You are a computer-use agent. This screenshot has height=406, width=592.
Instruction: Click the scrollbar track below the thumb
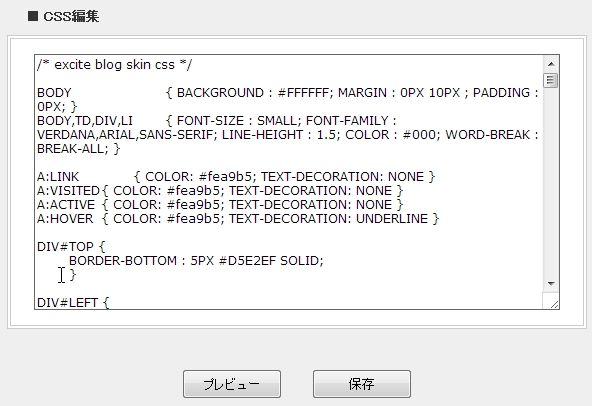point(551,181)
